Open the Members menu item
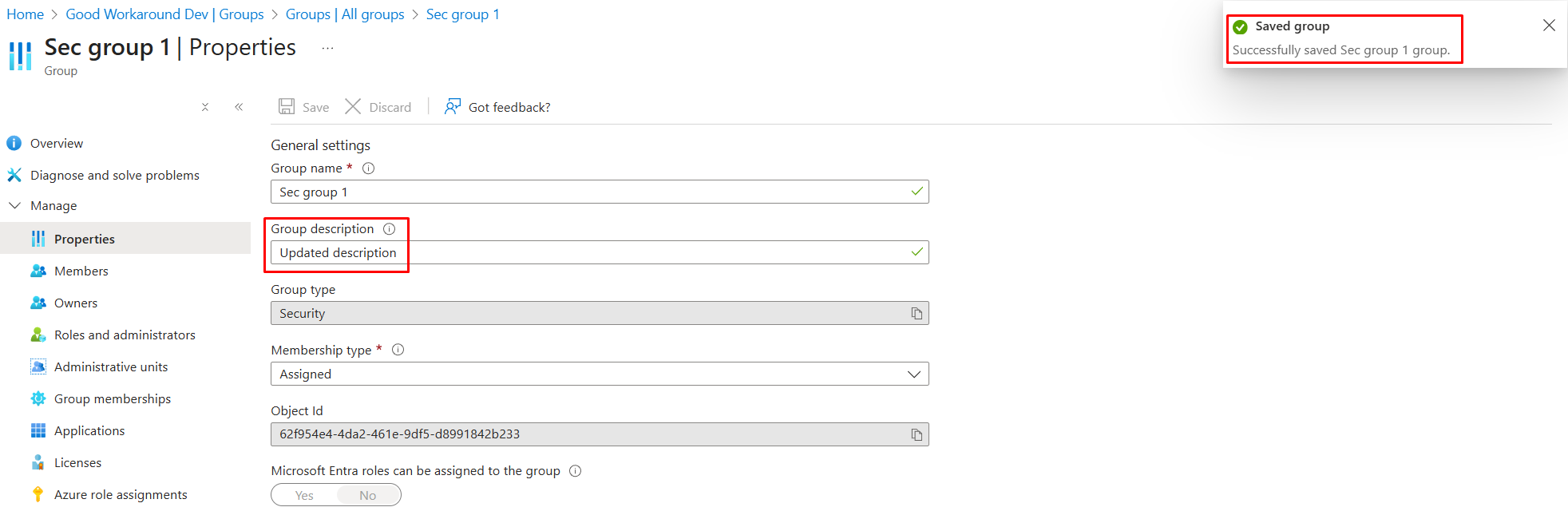 coord(81,271)
